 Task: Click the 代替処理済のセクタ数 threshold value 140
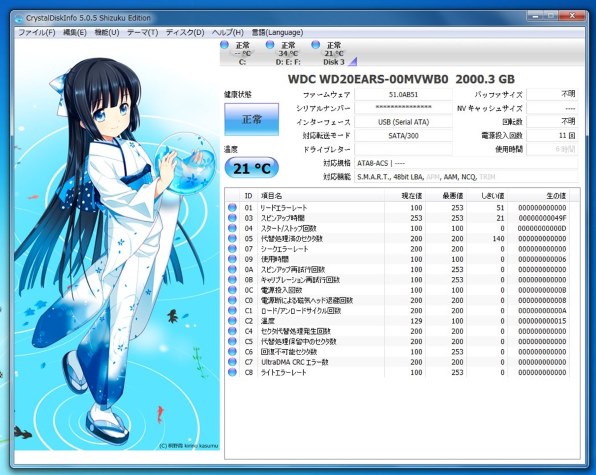498,239
